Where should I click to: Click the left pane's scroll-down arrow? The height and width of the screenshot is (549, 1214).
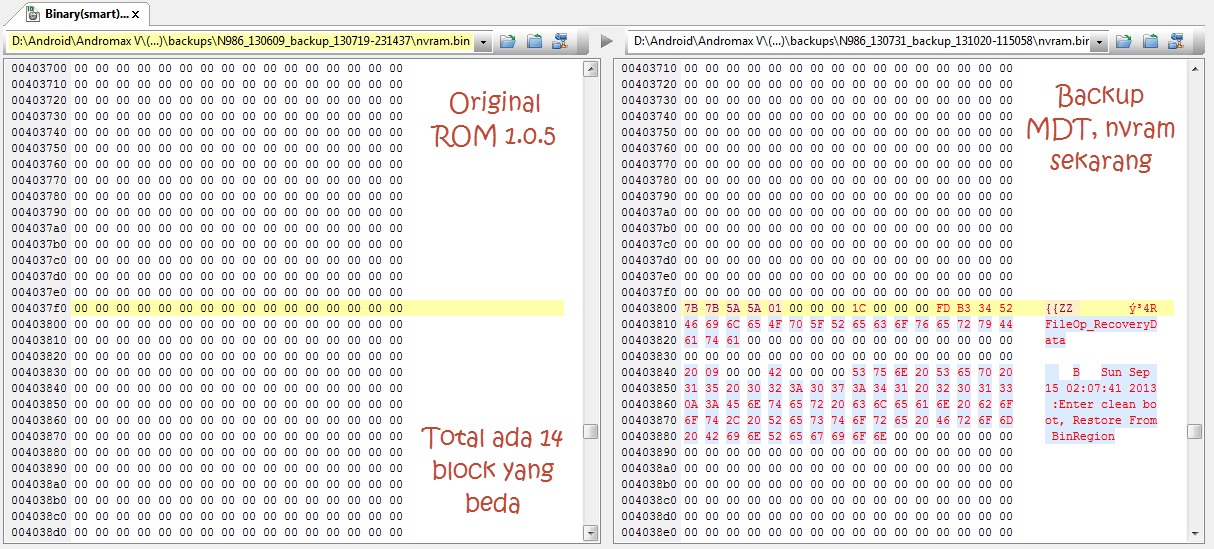591,533
